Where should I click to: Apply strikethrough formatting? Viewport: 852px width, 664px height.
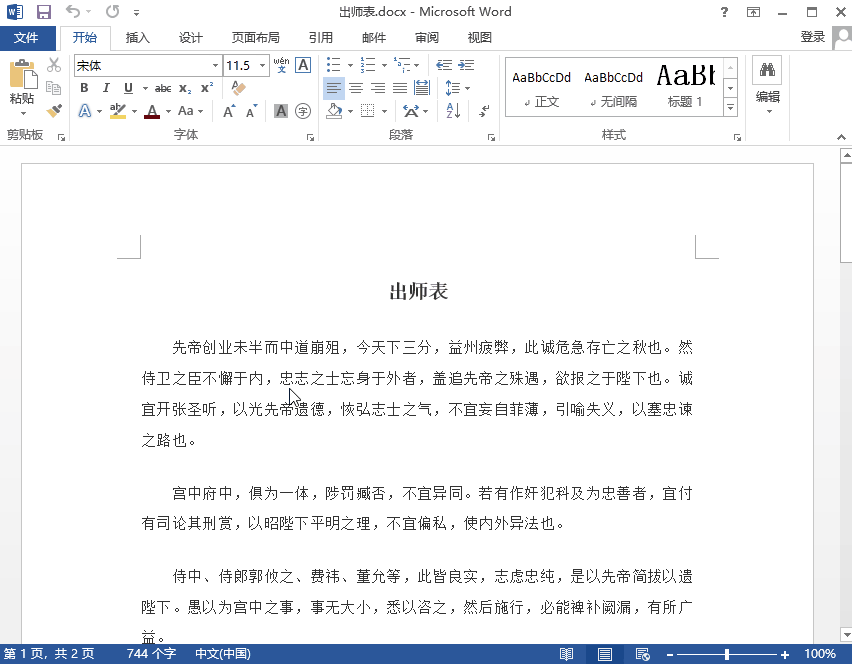tap(162, 88)
